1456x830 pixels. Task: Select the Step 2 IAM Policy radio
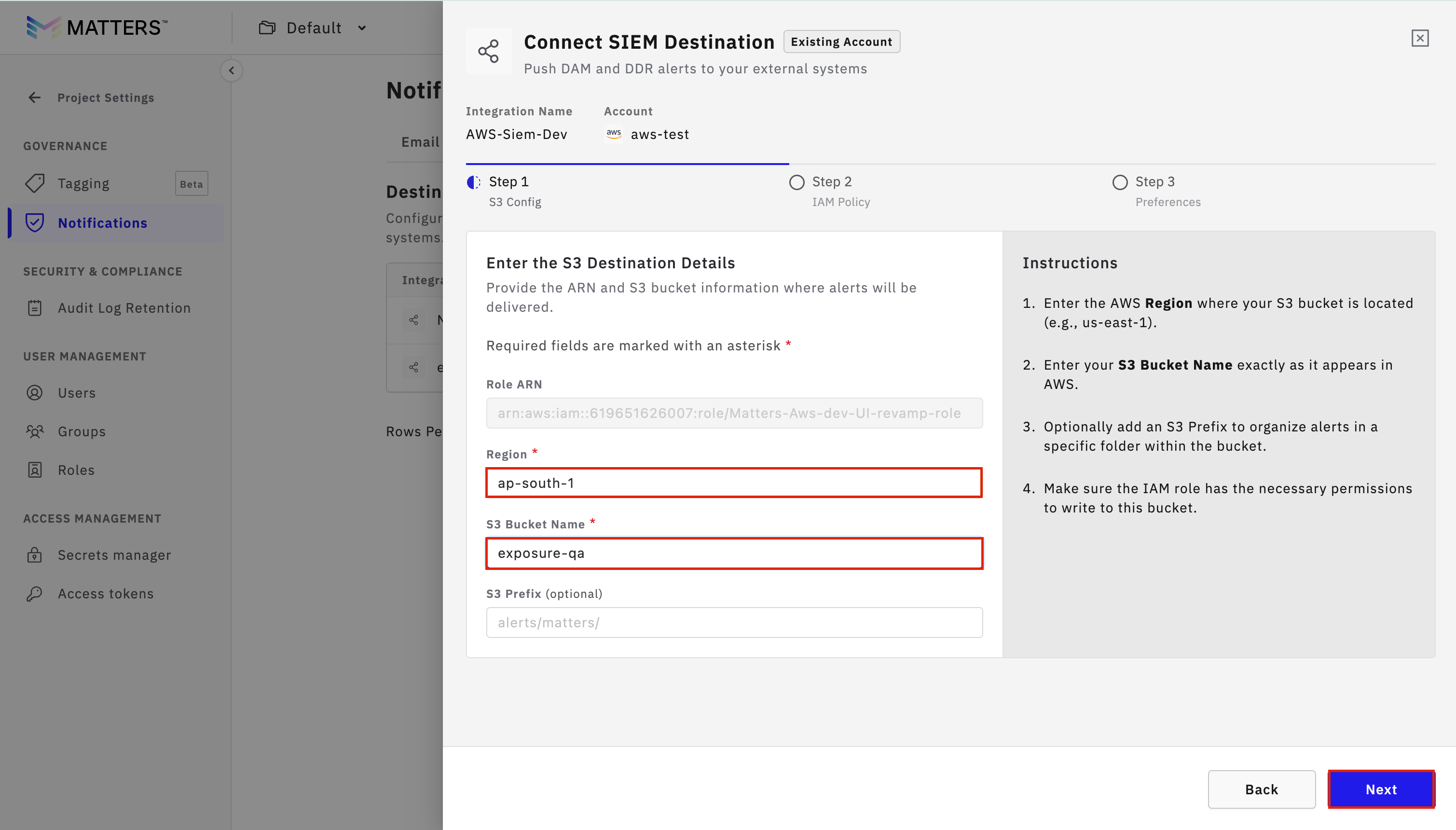[796, 182]
